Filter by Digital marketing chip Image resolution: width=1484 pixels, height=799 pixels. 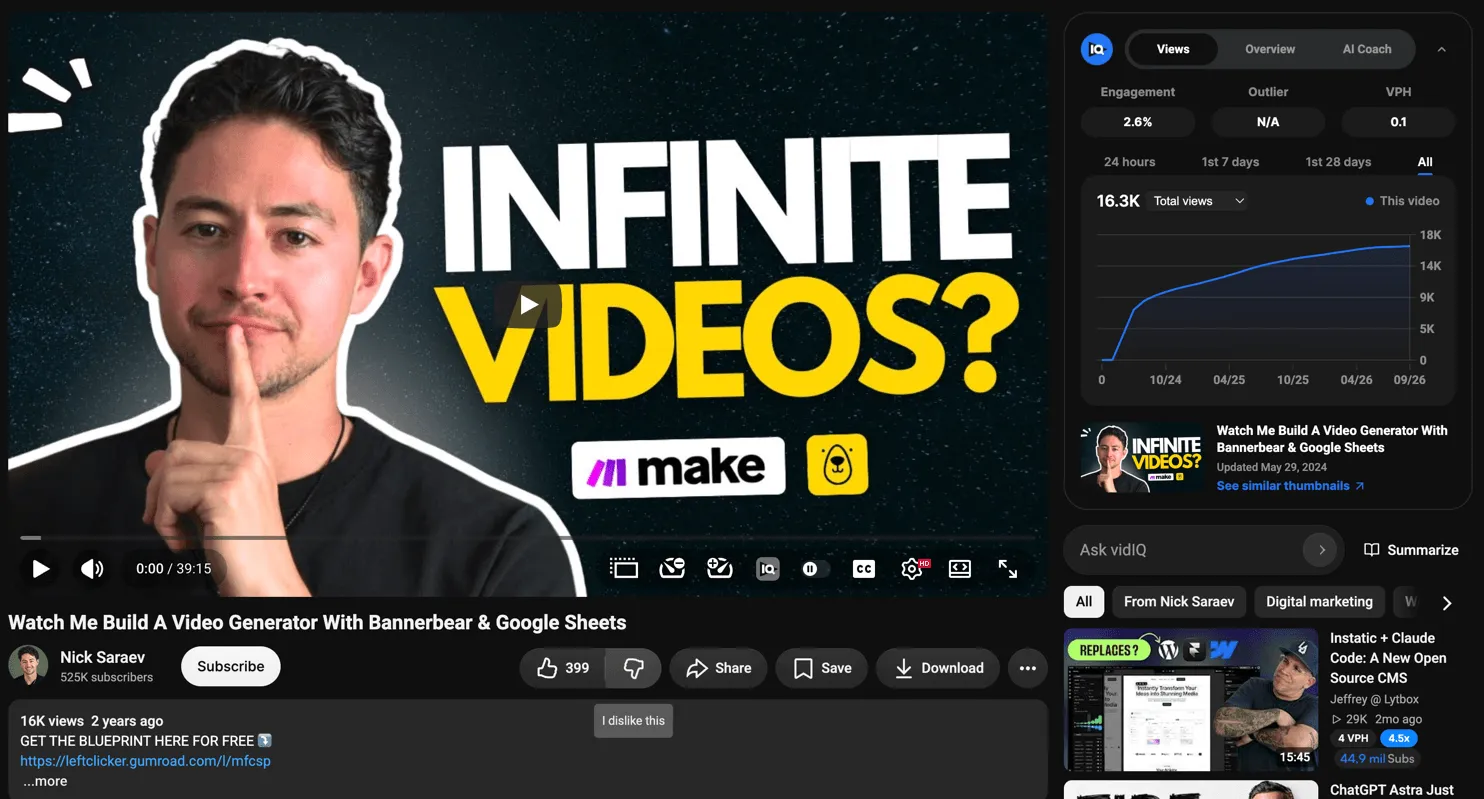[x=1319, y=601]
